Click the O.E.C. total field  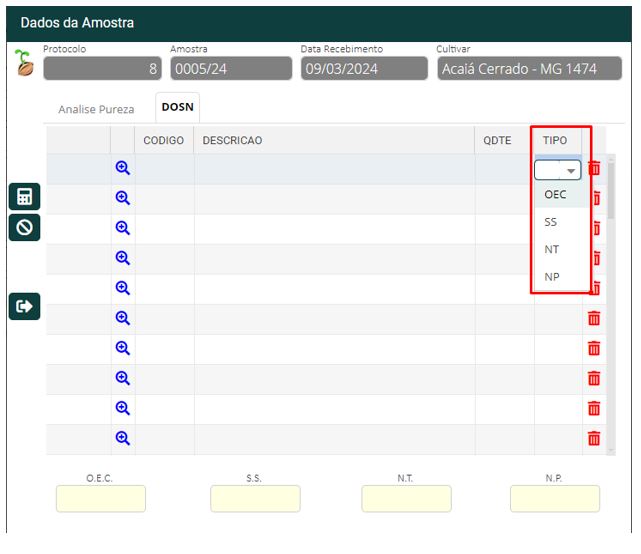tap(101, 498)
